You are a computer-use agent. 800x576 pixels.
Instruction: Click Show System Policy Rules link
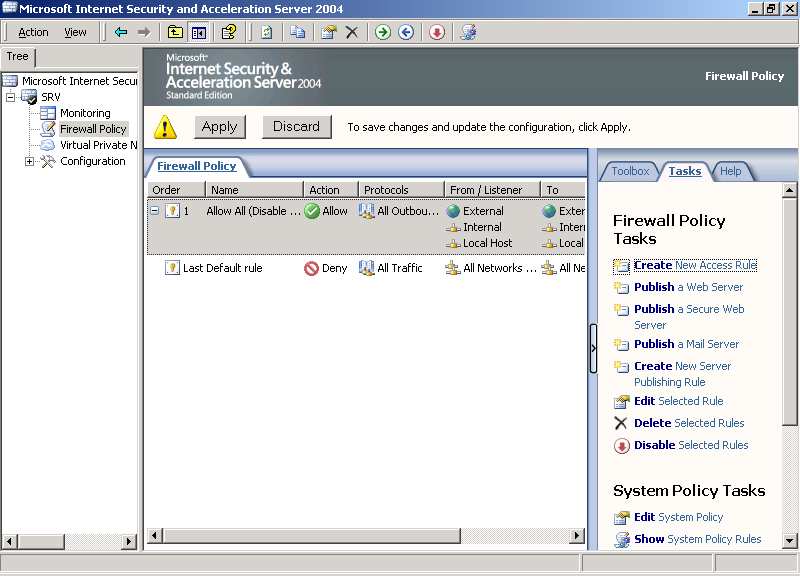[x=697, y=539]
